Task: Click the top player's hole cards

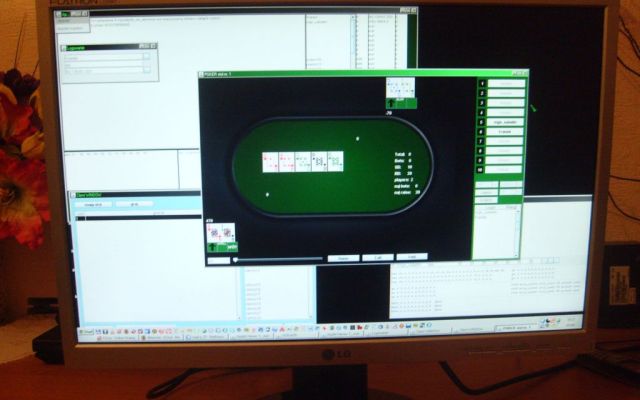Action: point(400,88)
